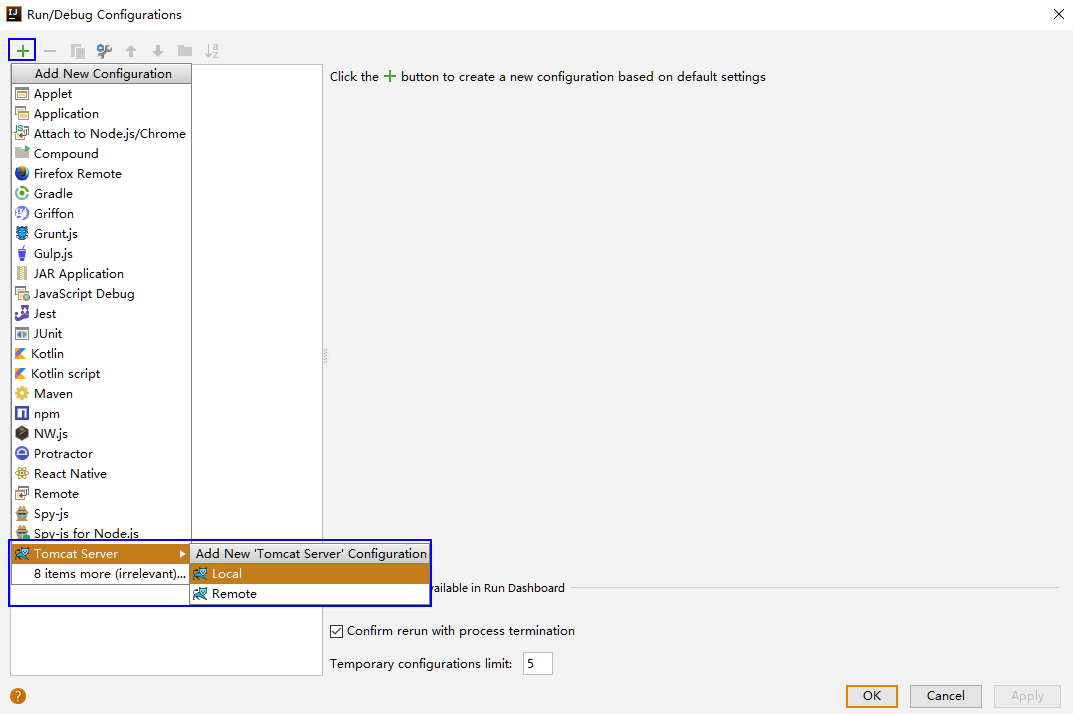Click the Jest icon in list
The height and width of the screenshot is (714, 1073).
[x=22, y=314]
